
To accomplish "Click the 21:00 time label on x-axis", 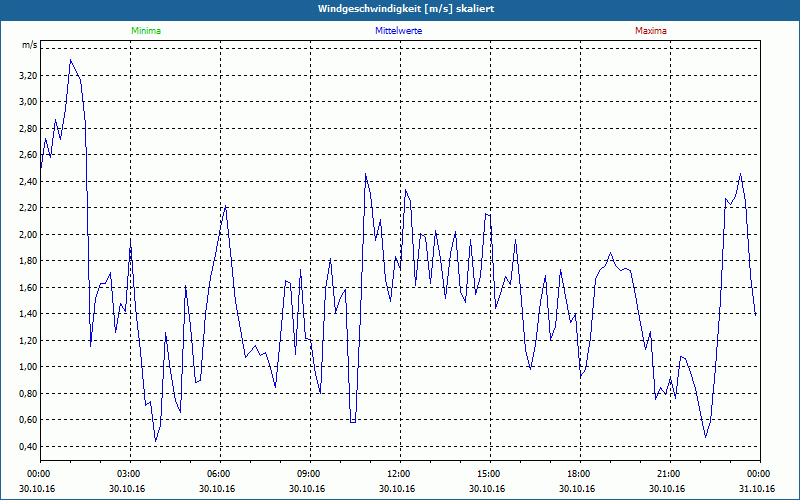I will pyautogui.click(x=670, y=474).
